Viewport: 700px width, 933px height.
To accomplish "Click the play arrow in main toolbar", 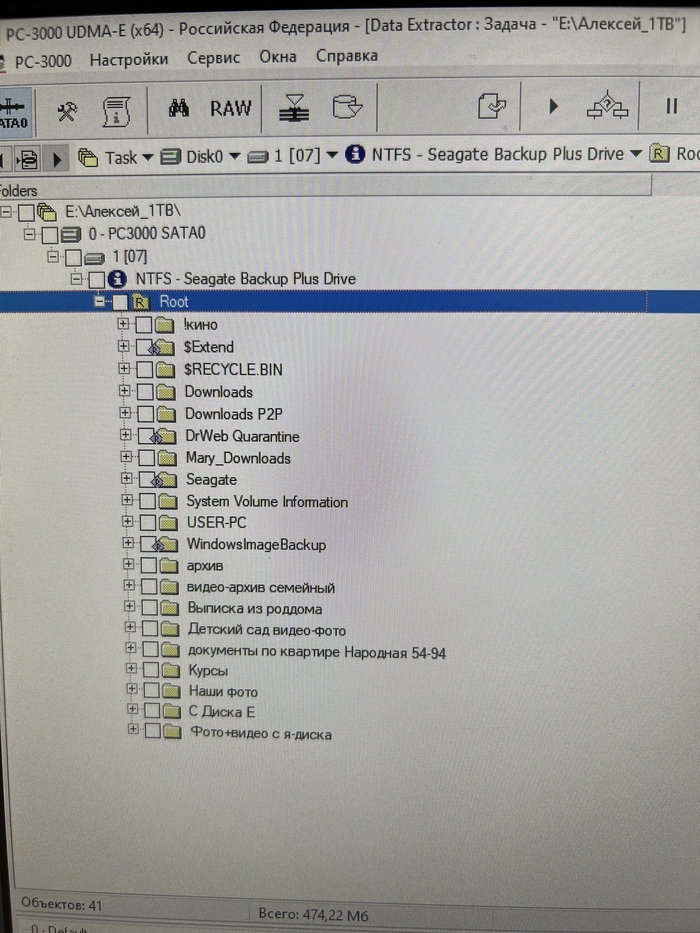I will 554,107.
